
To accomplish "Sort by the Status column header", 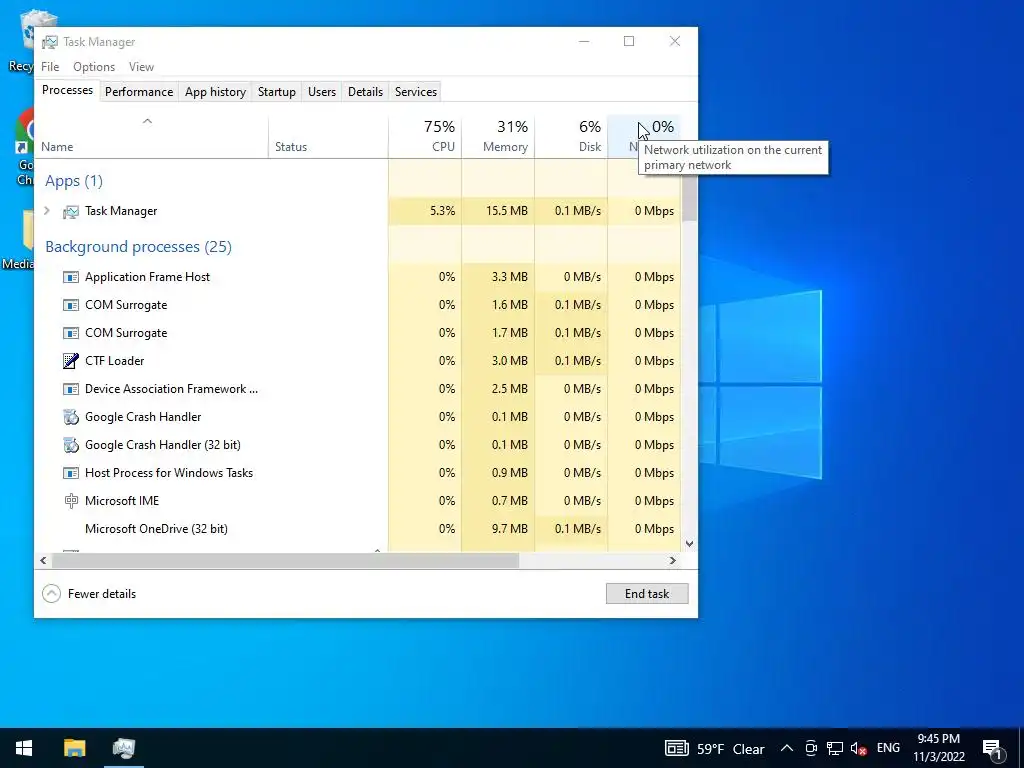I will point(328,137).
